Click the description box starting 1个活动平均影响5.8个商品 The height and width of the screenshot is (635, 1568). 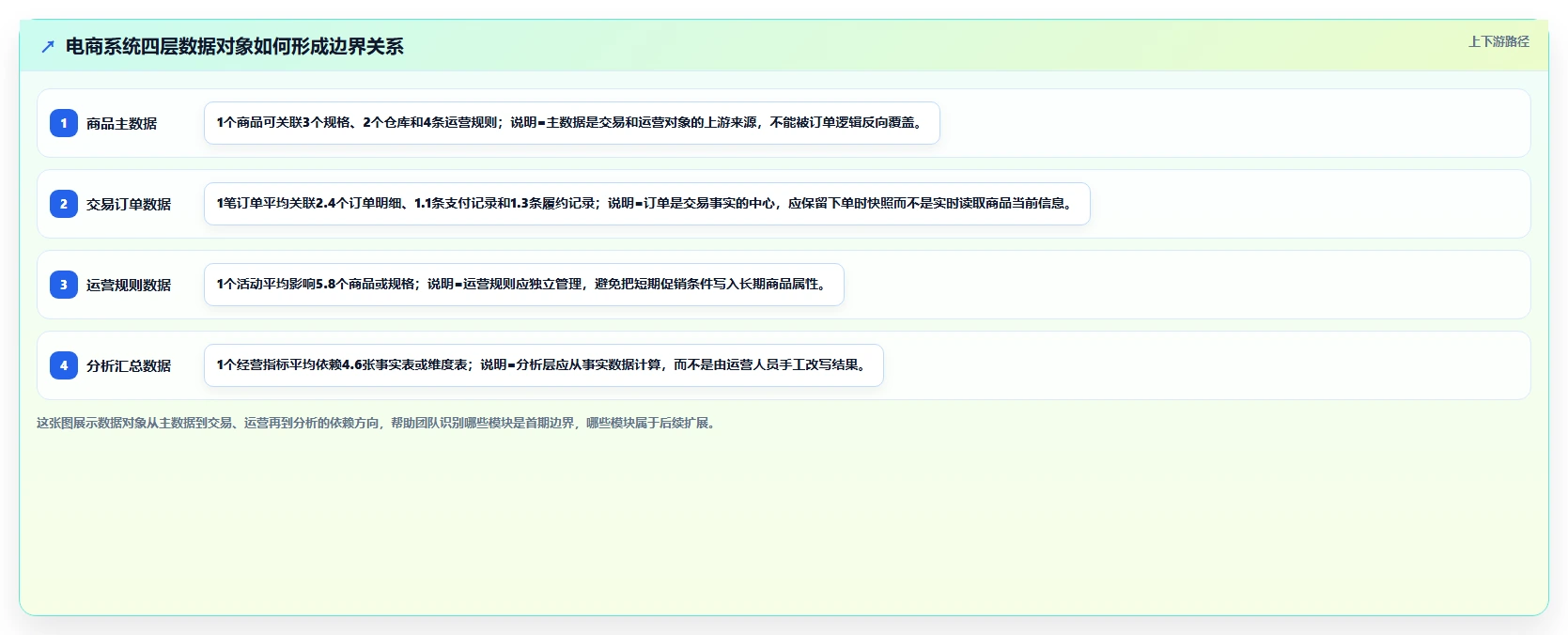pyautogui.click(x=524, y=285)
